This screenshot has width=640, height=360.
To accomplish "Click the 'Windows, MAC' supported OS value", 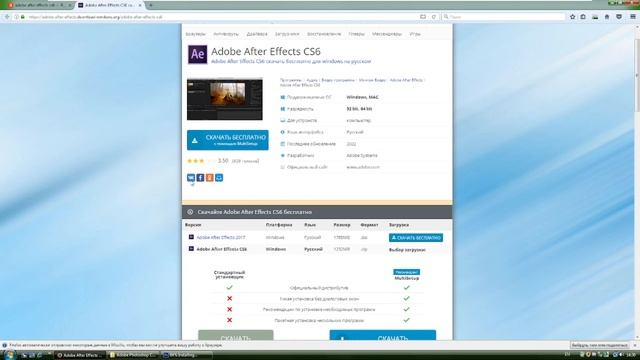I will (x=362, y=97).
